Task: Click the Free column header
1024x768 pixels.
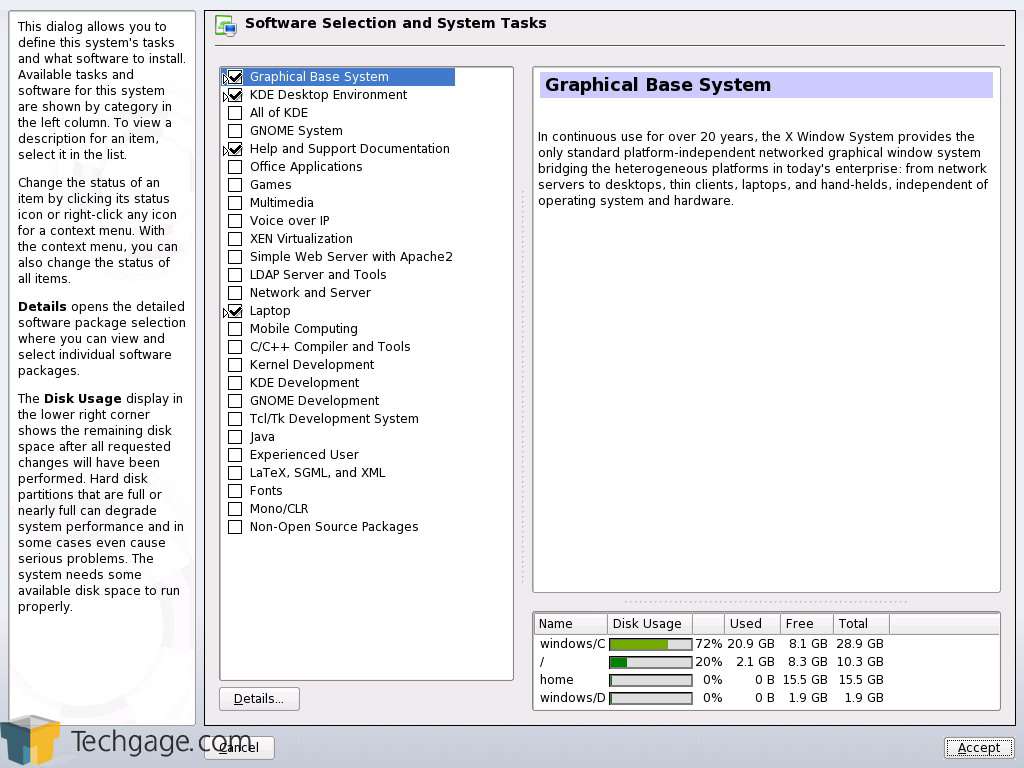Action: (x=807, y=624)
